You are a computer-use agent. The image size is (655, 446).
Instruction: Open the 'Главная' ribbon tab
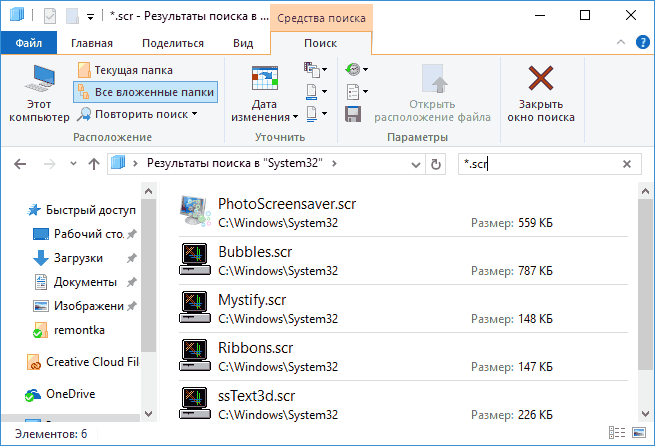pos(92,43)
